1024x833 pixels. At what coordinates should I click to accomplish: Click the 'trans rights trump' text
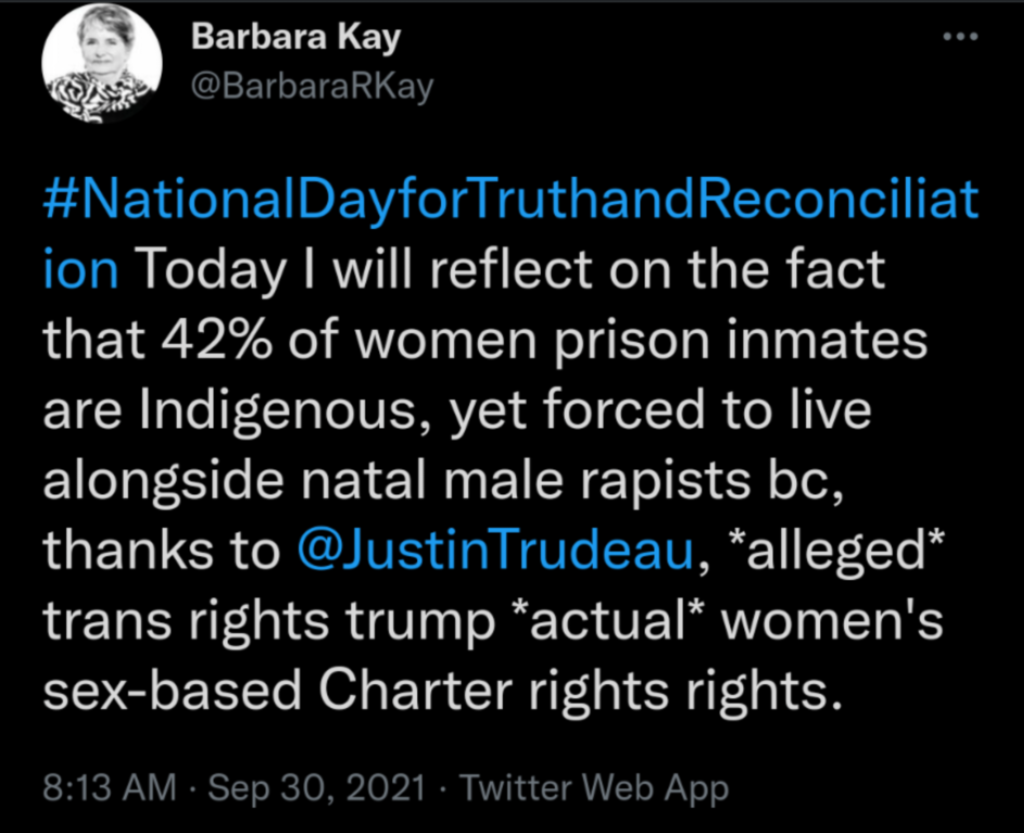[x=270, y=621]
